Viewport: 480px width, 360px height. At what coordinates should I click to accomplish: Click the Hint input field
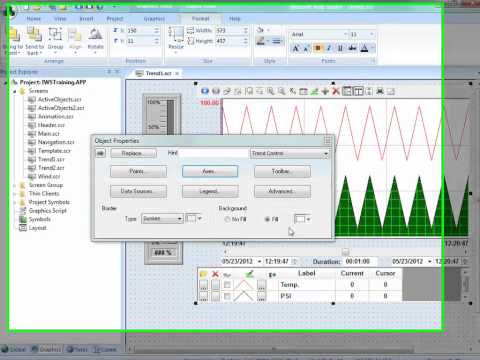tap(213, 153)
